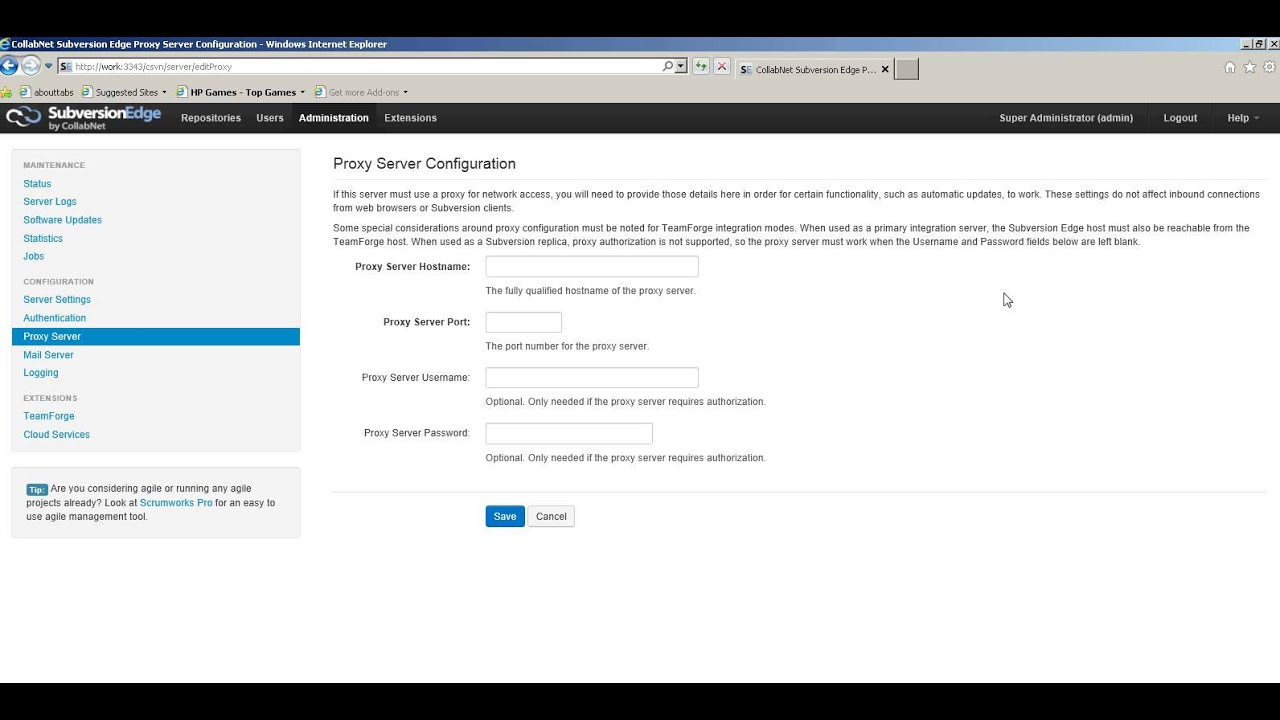Image resolution: width=1280 pixels, height=720 pixels.
Task: Go to the browser Home page icon
Action: [1230, 67]
